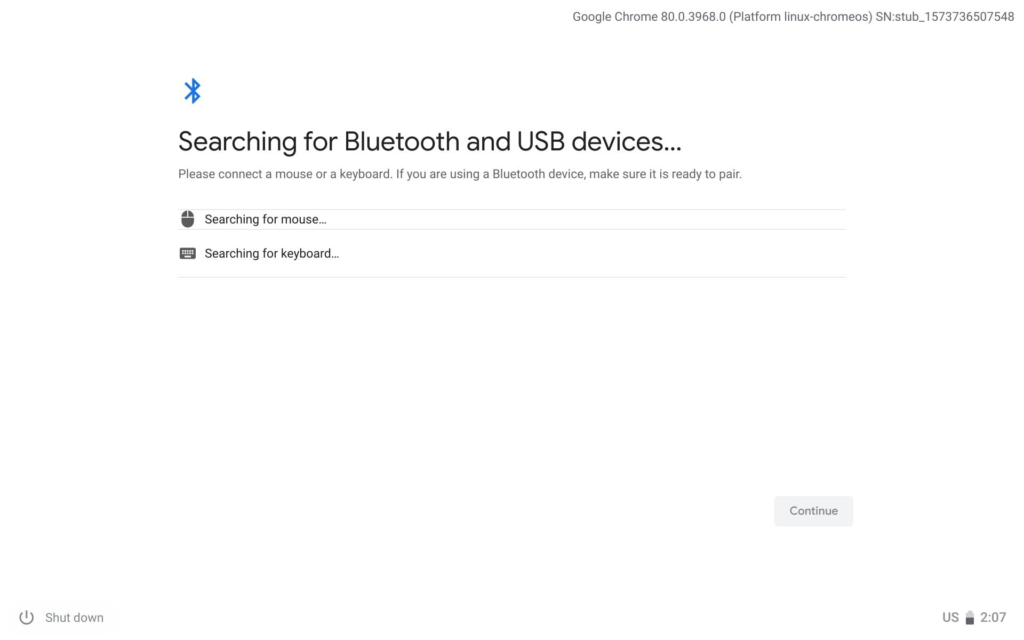The image size is (1024, 640).
Task: Open the US input method indicator
Action: [950, 617]
